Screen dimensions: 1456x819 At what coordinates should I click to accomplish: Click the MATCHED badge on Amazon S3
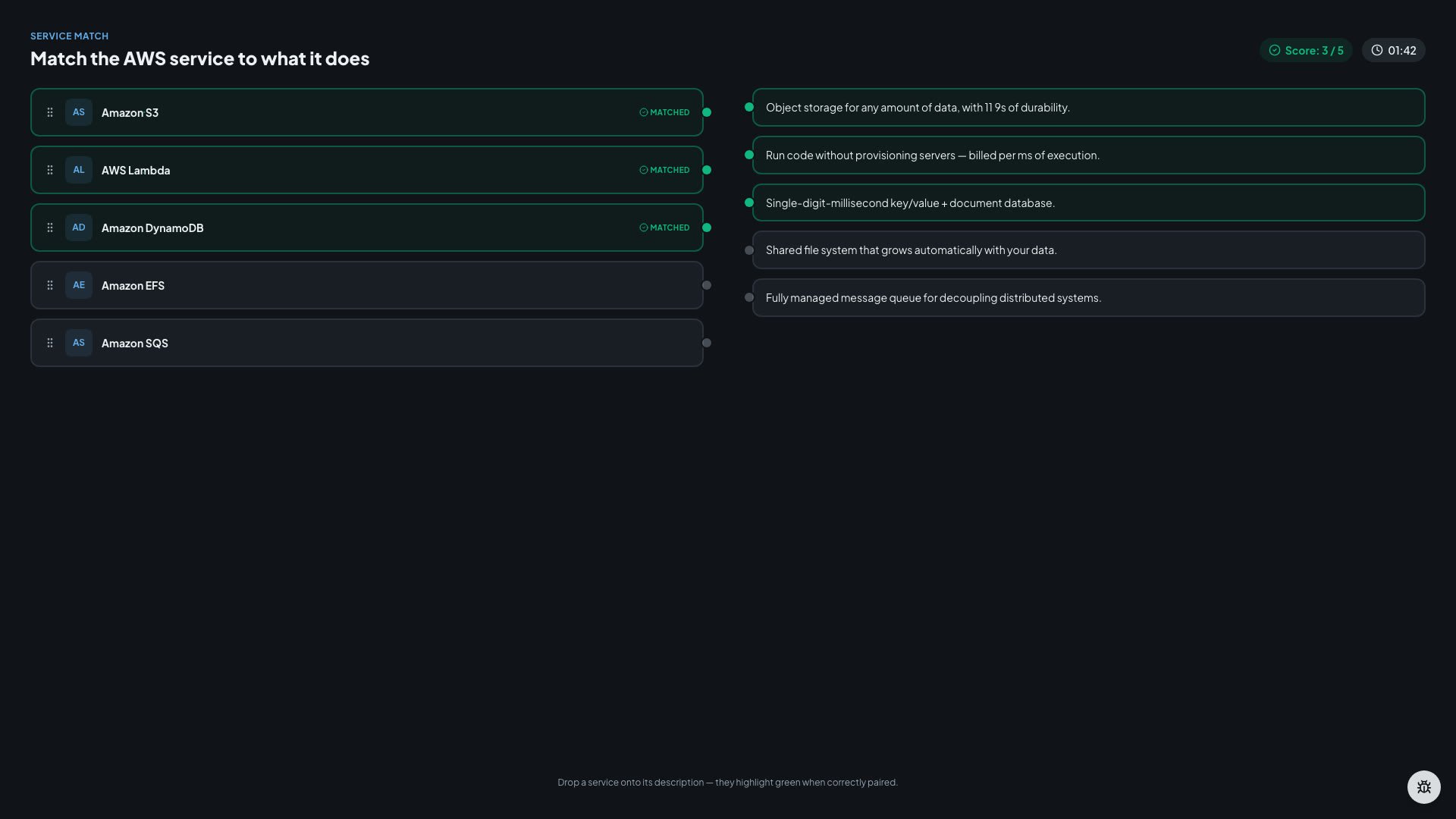664,112
